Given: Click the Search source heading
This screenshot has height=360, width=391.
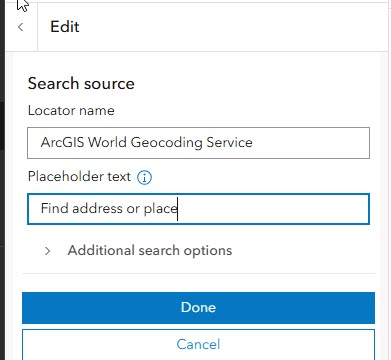Looking at the screenshot, I should point(81,83).
